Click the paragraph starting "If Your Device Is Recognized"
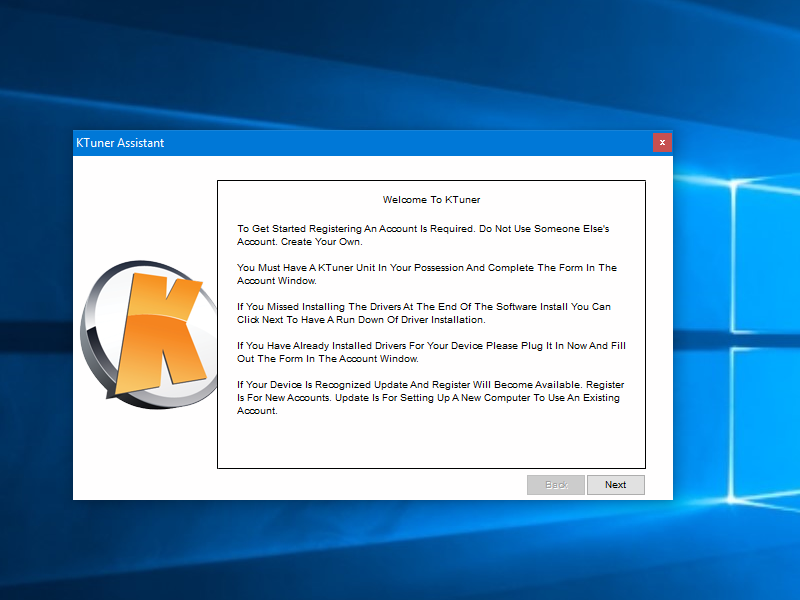This screenshot has height=600, width=800. (x=430, y=397)
